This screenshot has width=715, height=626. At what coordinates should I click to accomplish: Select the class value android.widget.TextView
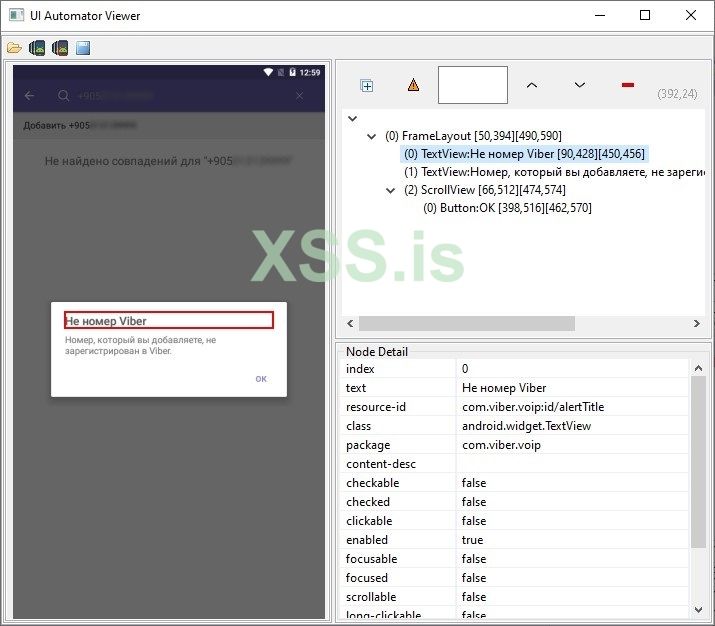click(x=526, y=426)
